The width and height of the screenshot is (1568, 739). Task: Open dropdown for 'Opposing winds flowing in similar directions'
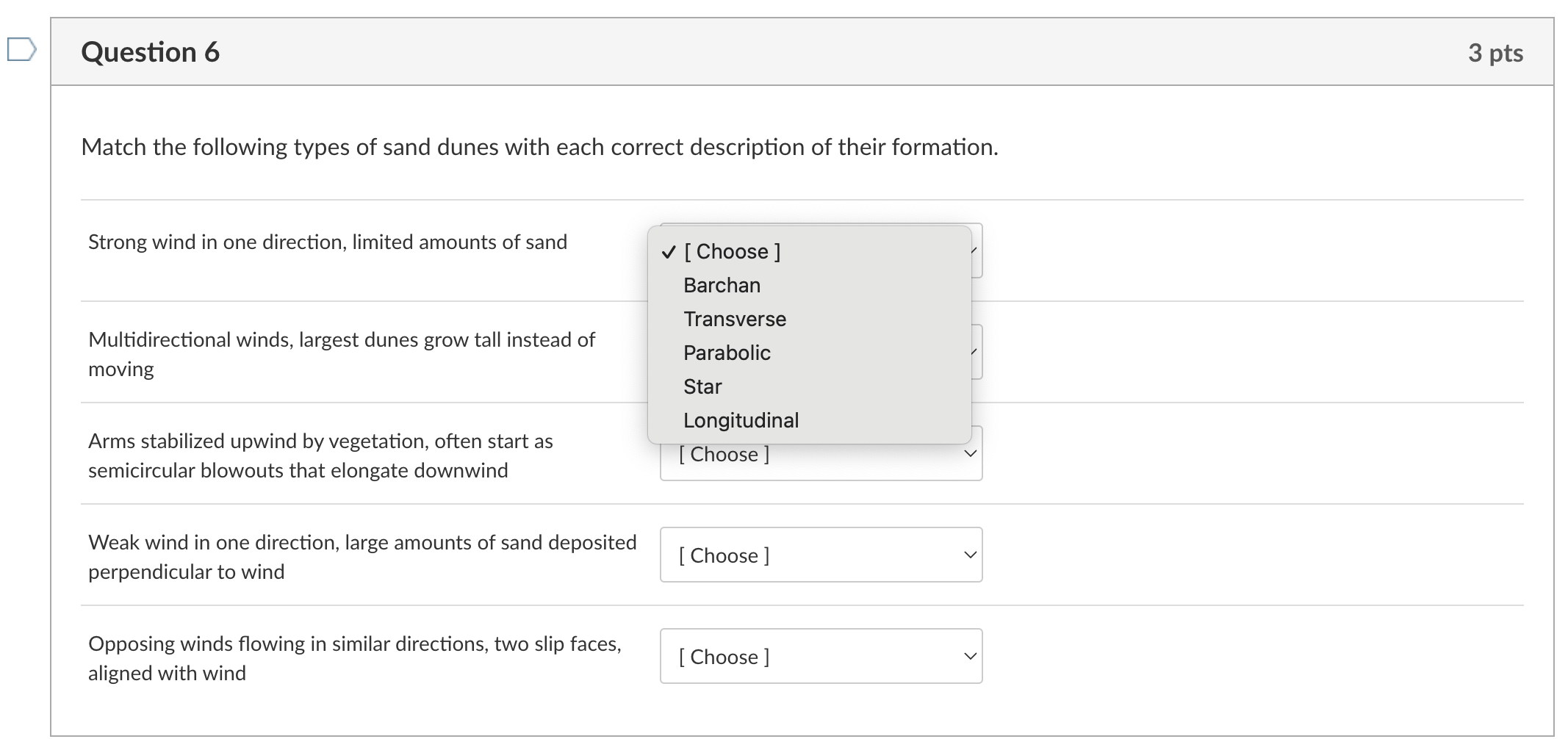point(821,656)
